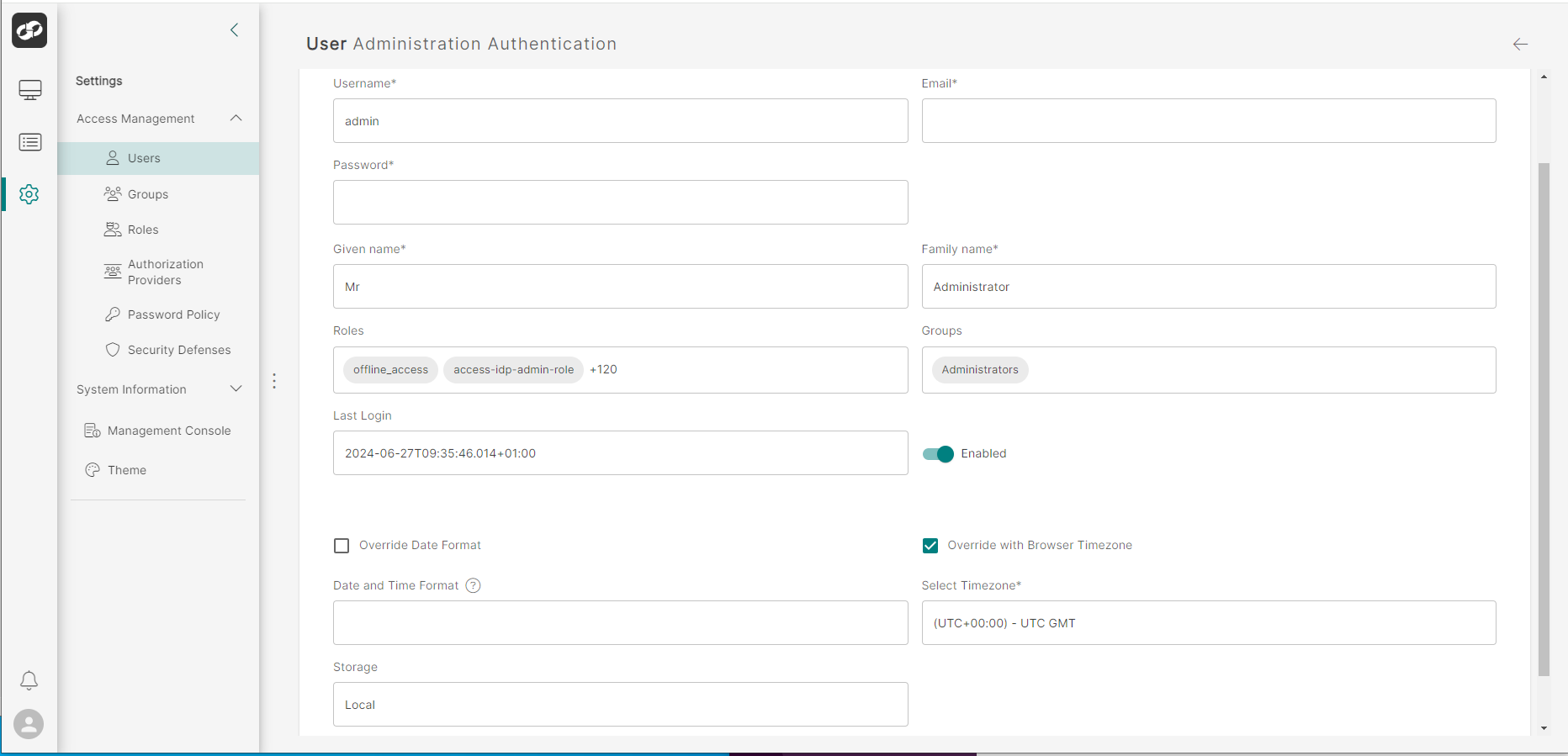The width and height of the screenshot is (1568, 756).
Task: Toggle the Enabled switch off
Action: (938, 454)
